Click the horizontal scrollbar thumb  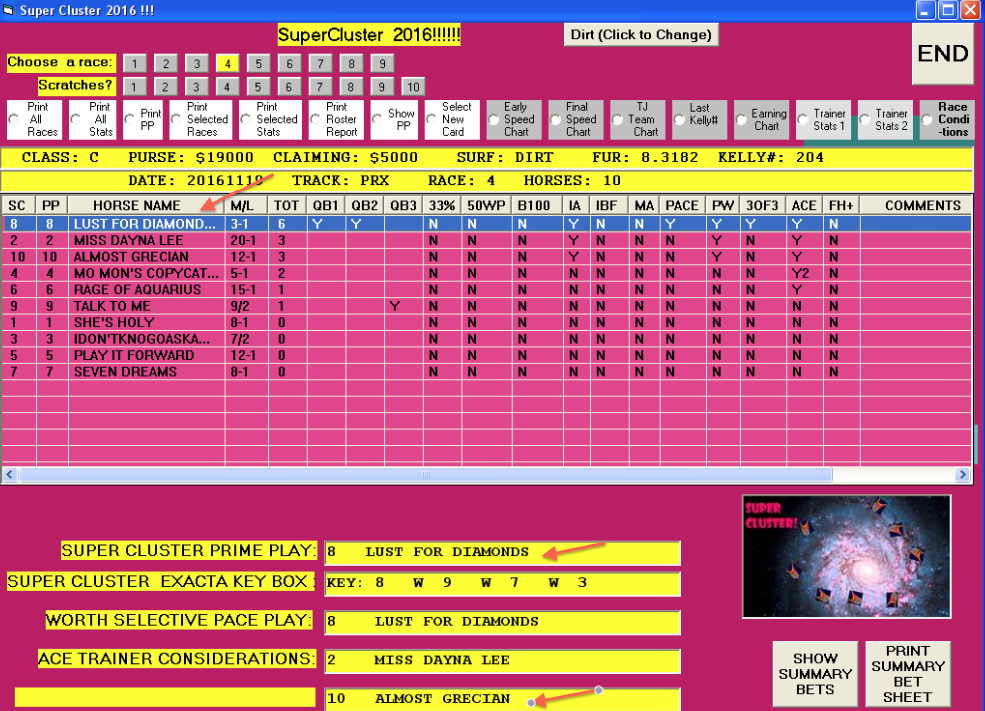click(426, 475)
